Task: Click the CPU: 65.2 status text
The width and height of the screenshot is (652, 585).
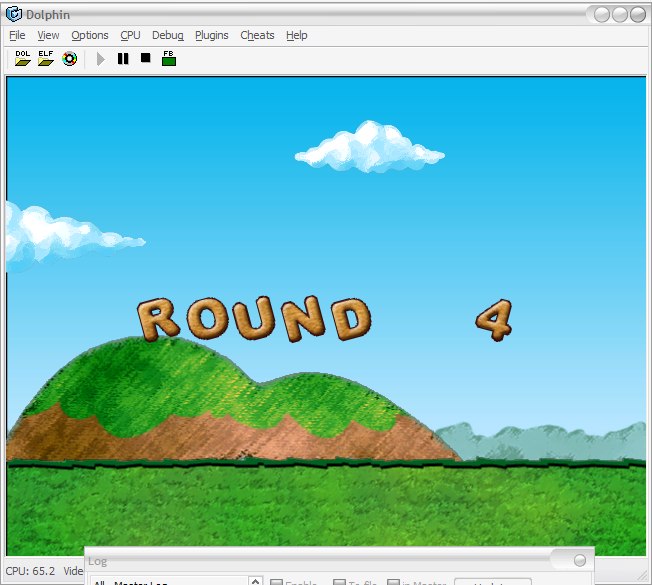Action: (30, 571)
